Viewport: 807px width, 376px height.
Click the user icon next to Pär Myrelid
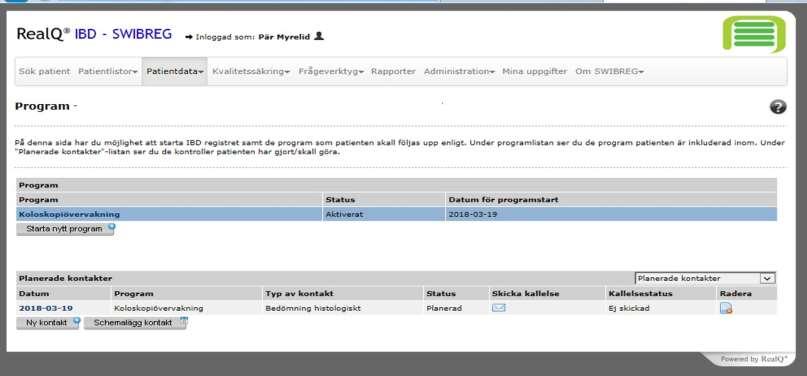point(319,37)
